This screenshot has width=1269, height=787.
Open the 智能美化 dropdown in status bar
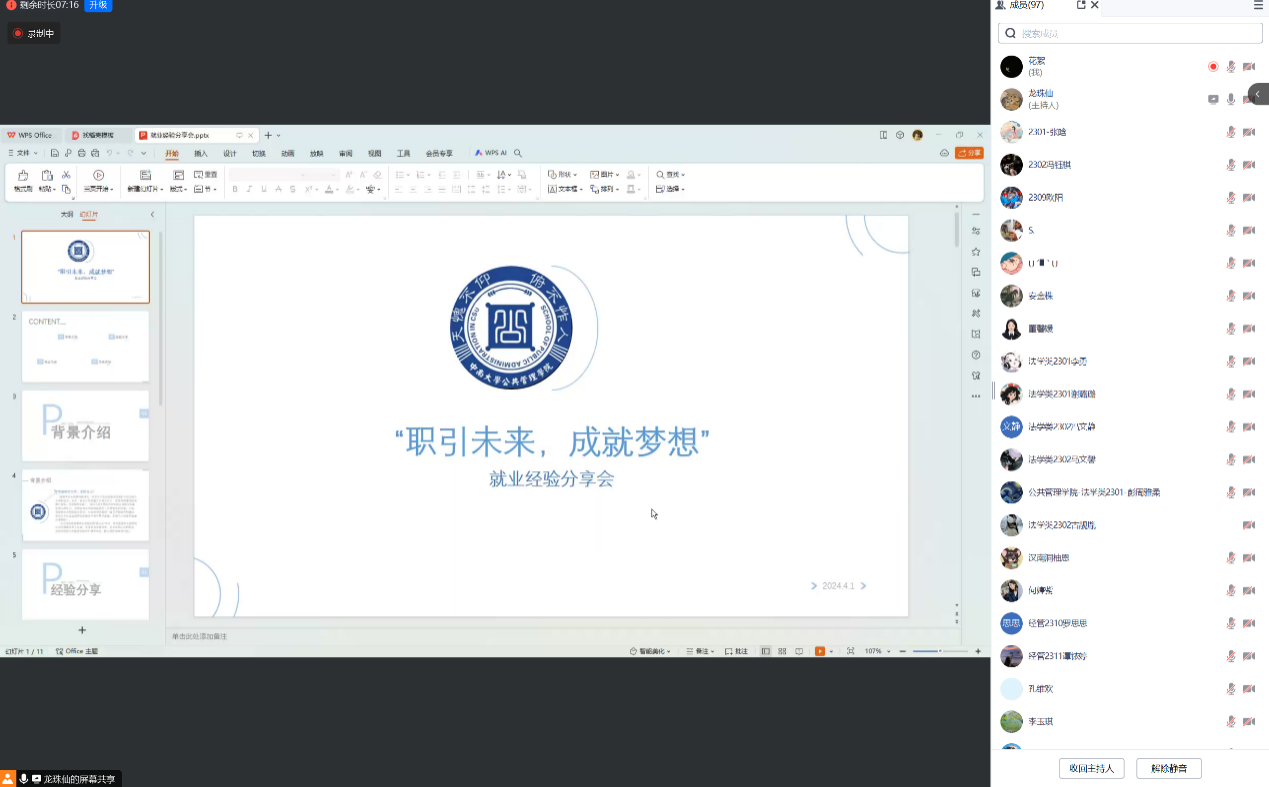(x=650, y=651)
